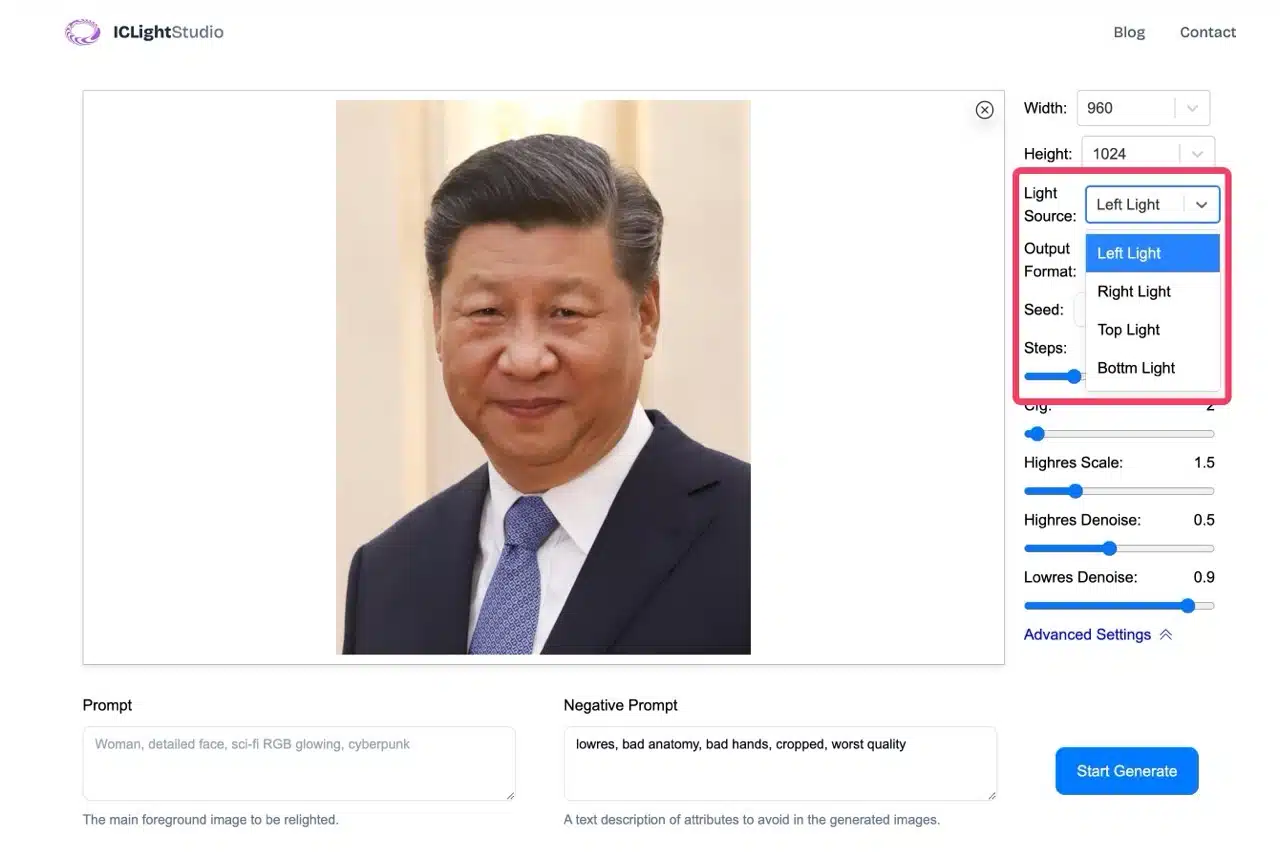Open the Blog page
Screen dimensions: 1280x860
pyautogui.click(x=1129, y=32)
